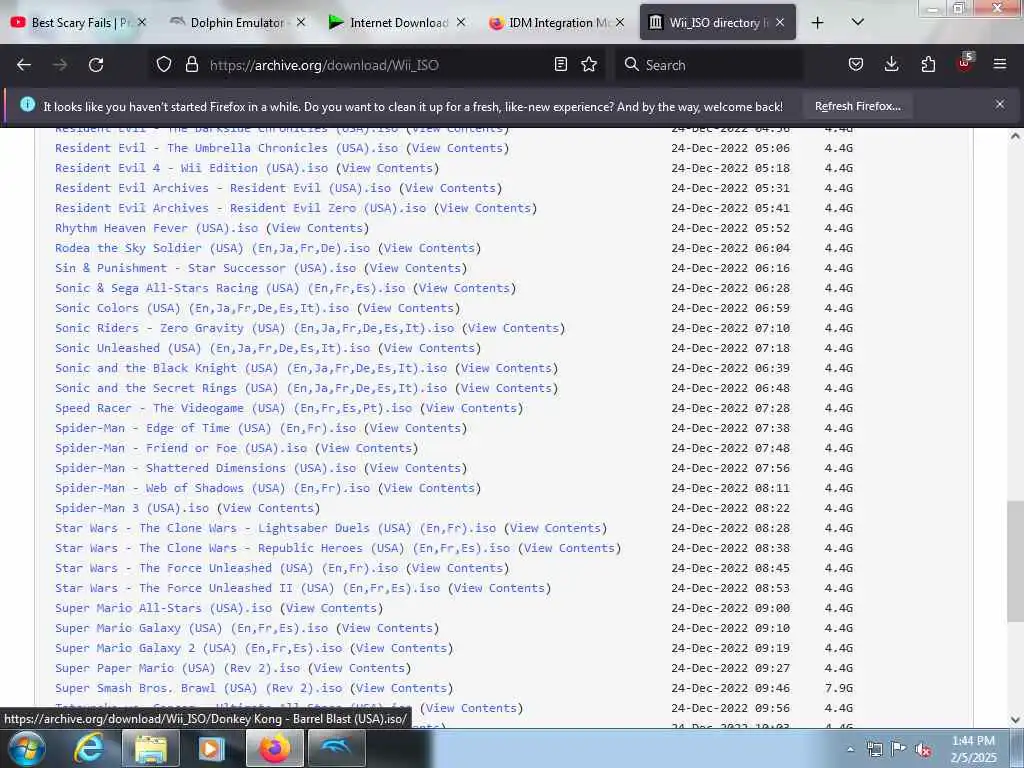Close the Internet Download tab
1024x768 pixels.
[460, 22]
